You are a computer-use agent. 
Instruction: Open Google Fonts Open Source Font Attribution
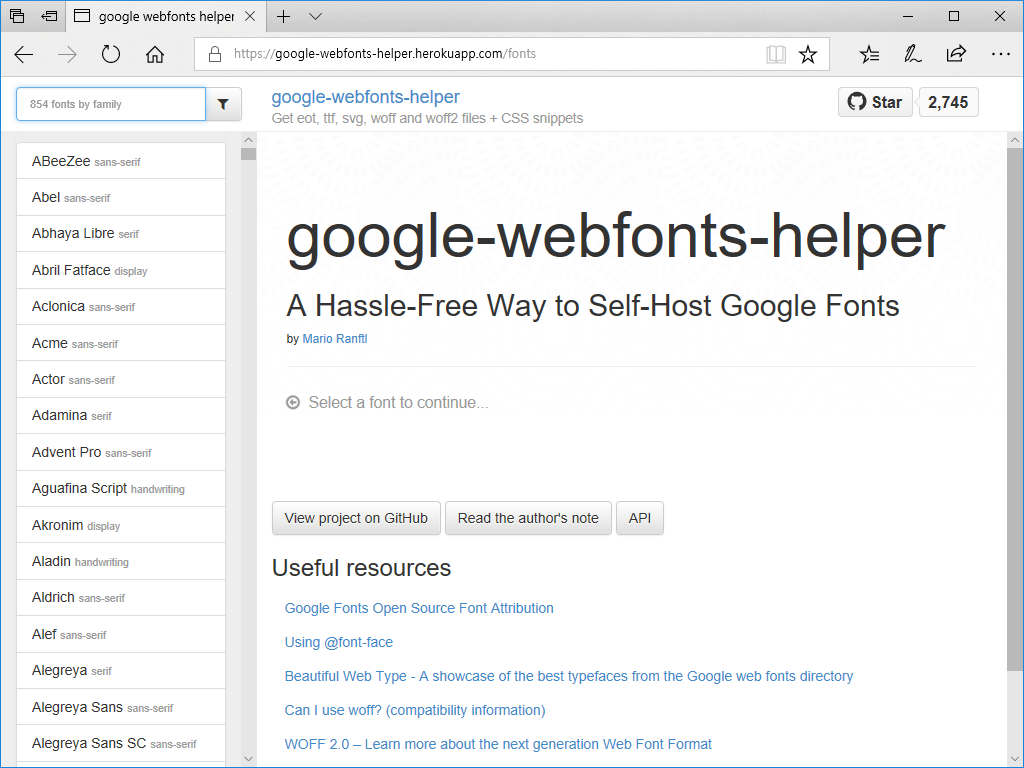[419, 608]
